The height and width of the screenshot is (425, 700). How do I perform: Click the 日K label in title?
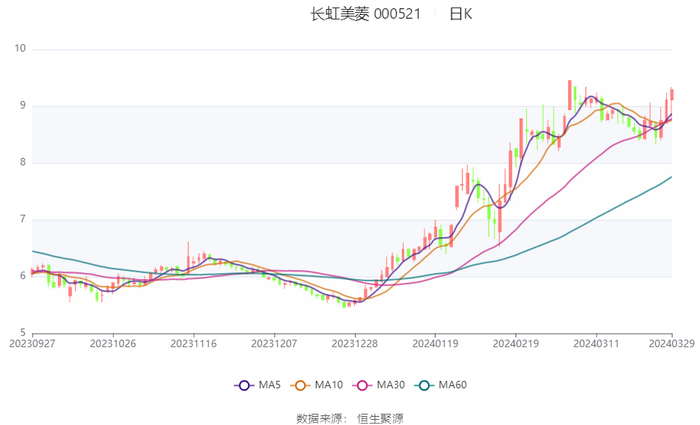click(x=461, y=14)
